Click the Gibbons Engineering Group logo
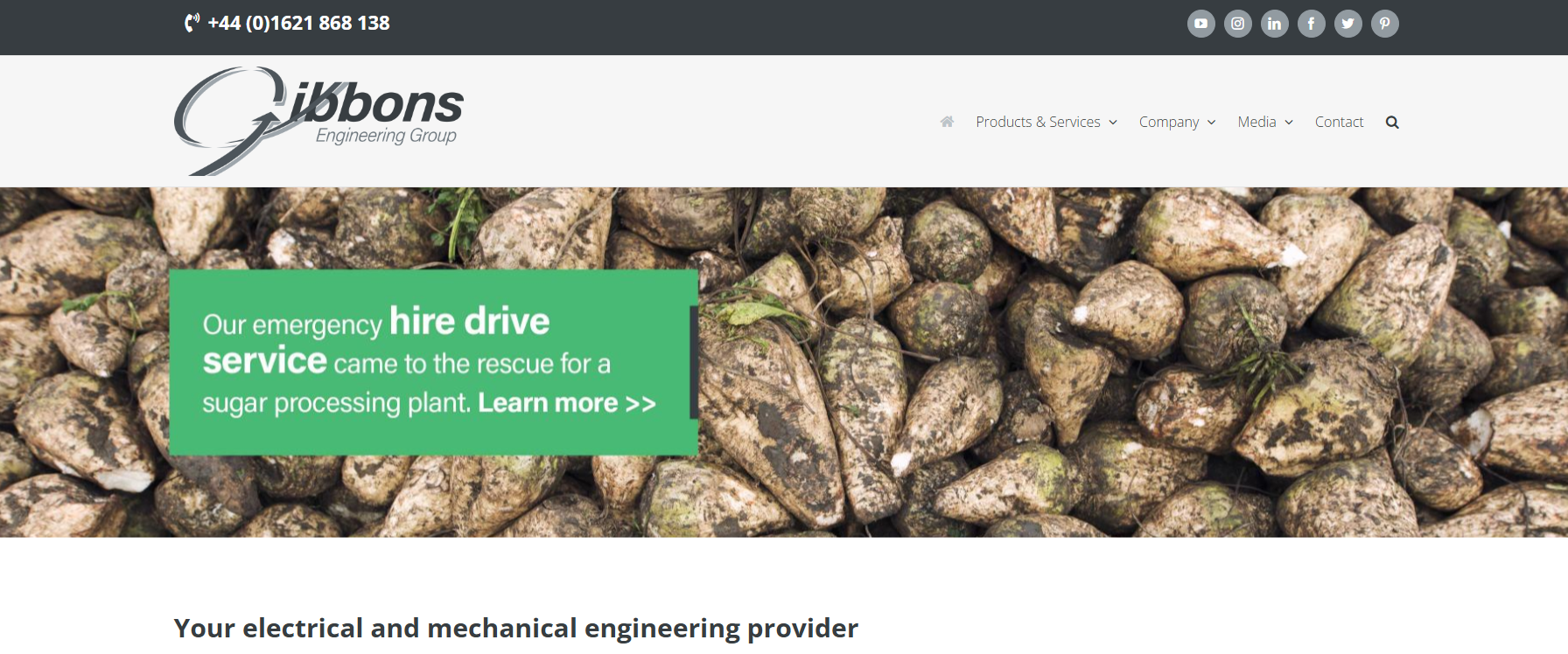 pyautogui.click(x=318, y=121)
